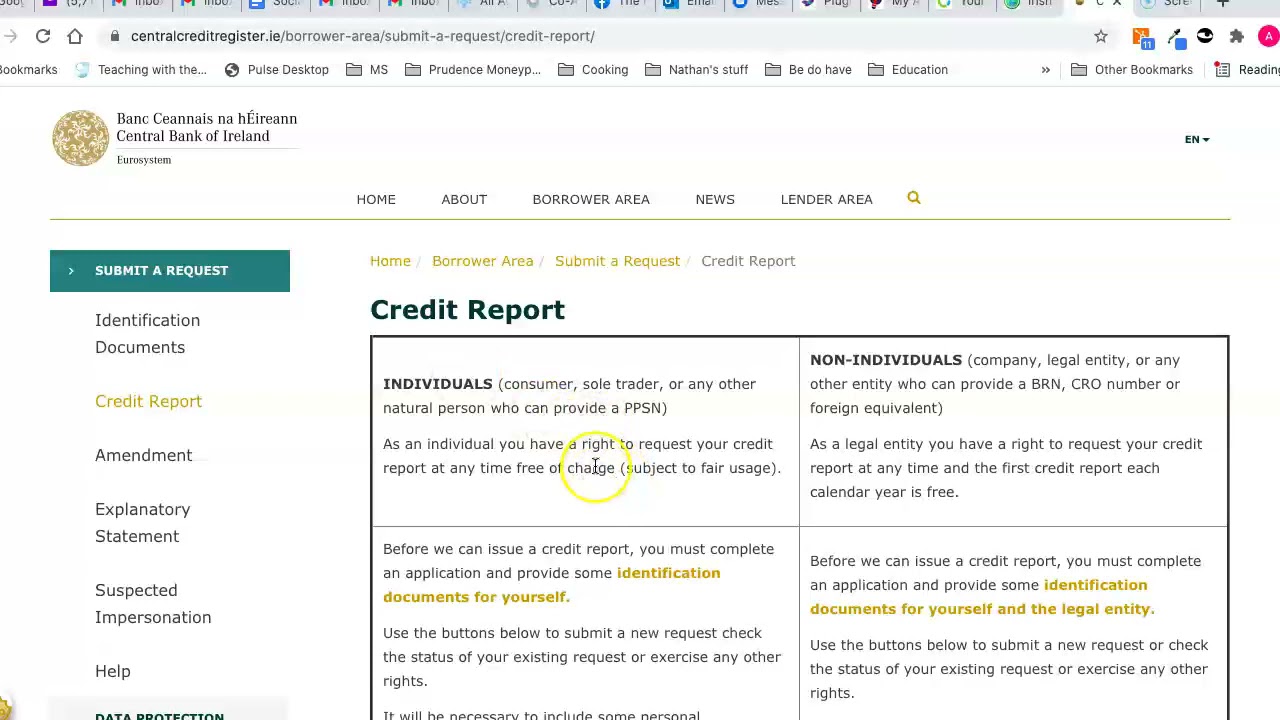This screenshot has width=1280, height=720.
Task: Reload the page with the refresh icon
Action: [43, 36]
